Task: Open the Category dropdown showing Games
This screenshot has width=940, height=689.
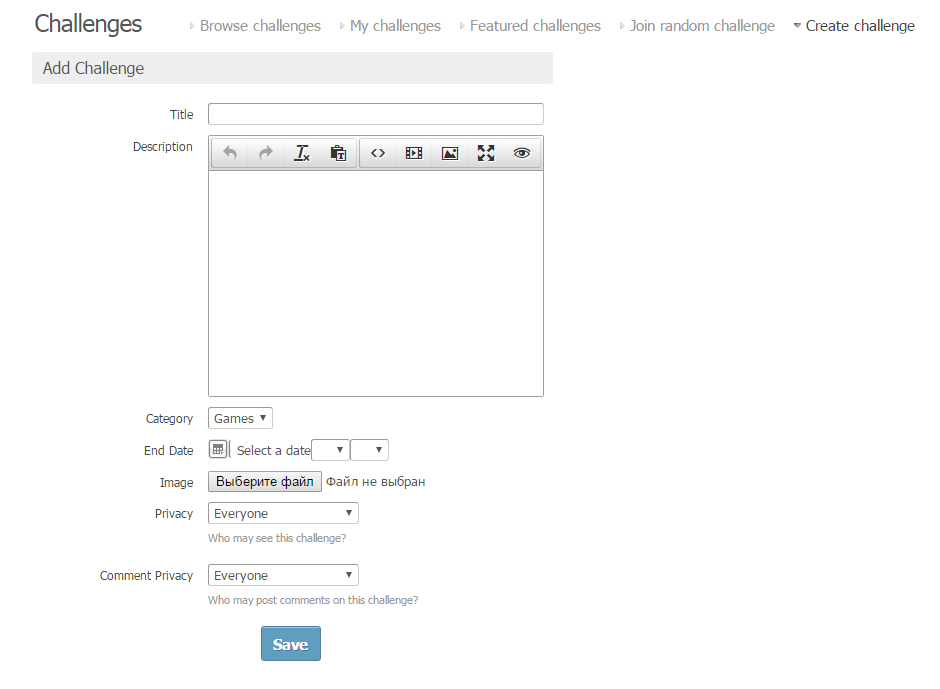Action: tap(240, 418)
